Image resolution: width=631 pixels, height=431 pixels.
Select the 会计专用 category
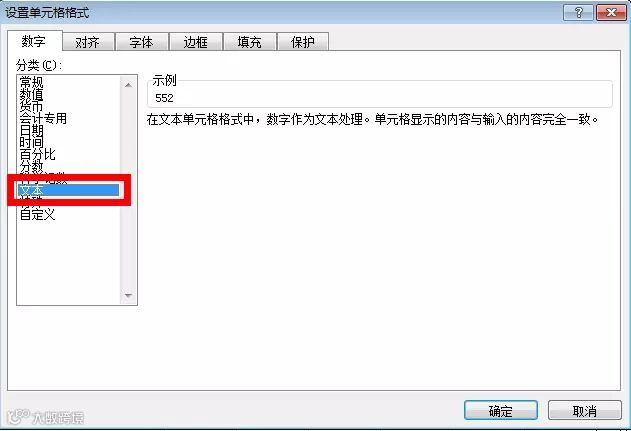click(43, 118)
